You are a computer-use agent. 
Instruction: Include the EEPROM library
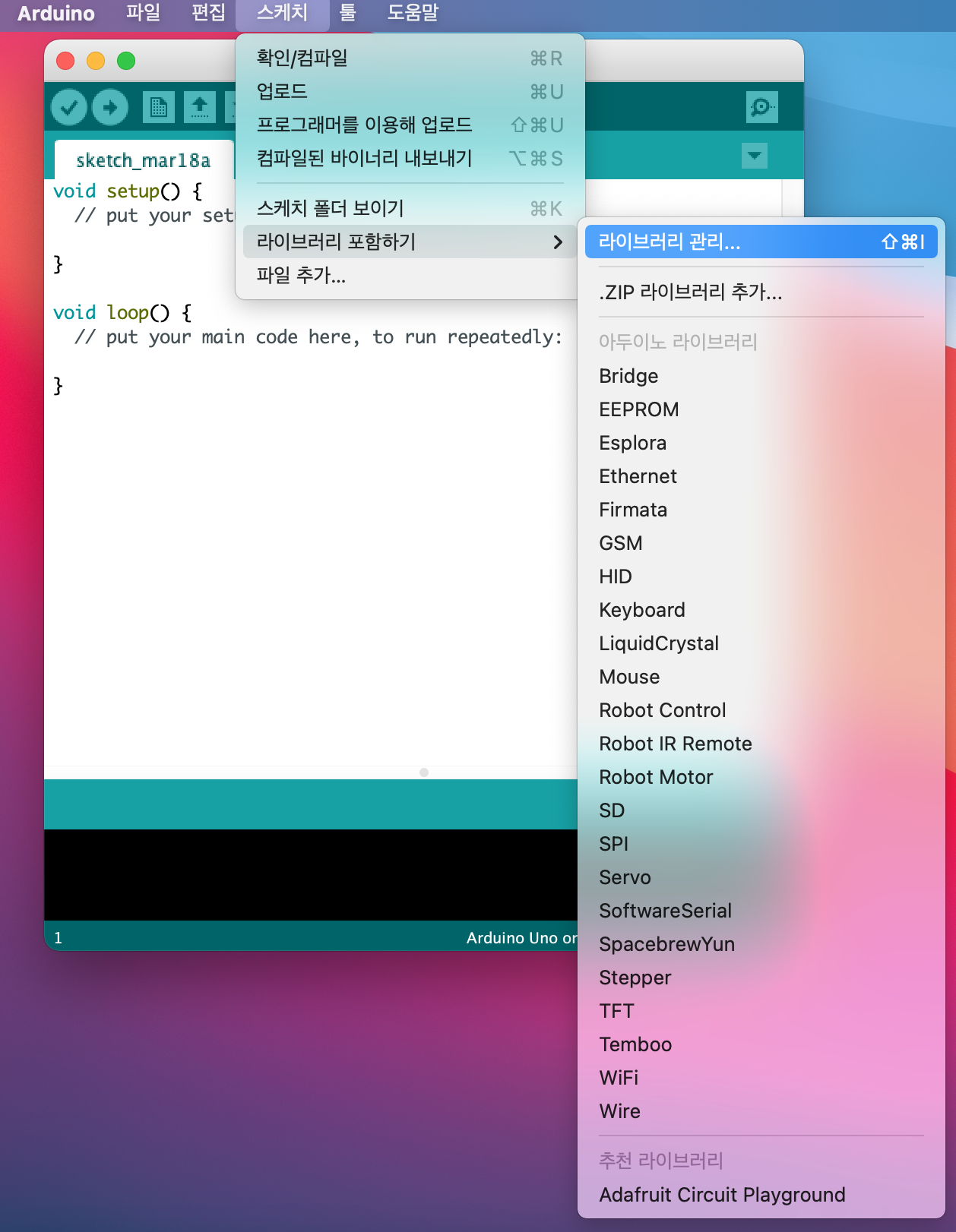(761, 409)
